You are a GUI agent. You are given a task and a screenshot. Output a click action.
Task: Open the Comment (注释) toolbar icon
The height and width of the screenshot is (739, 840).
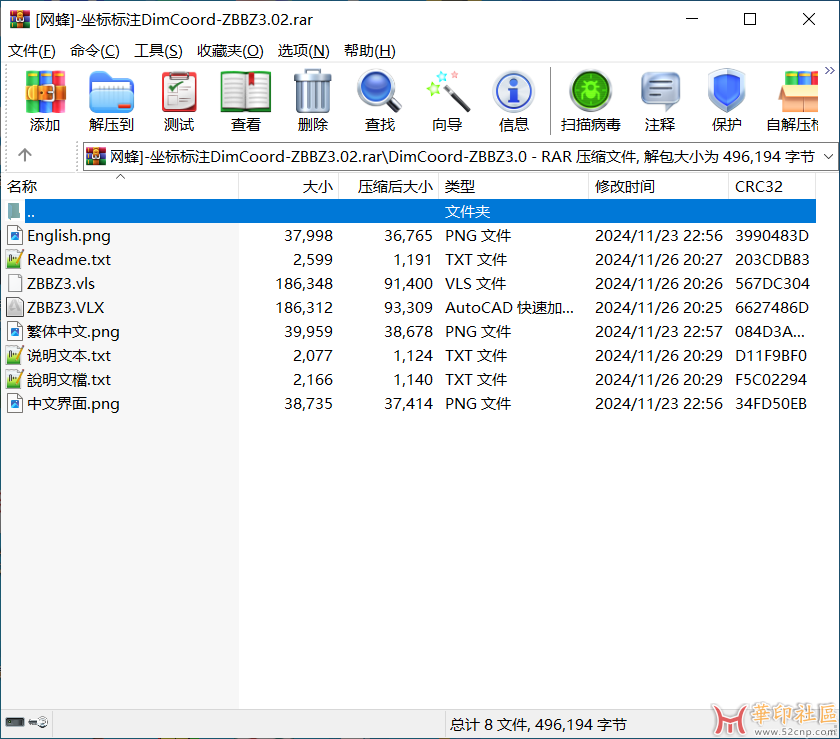pyautogui.click(x=660, y=92)
